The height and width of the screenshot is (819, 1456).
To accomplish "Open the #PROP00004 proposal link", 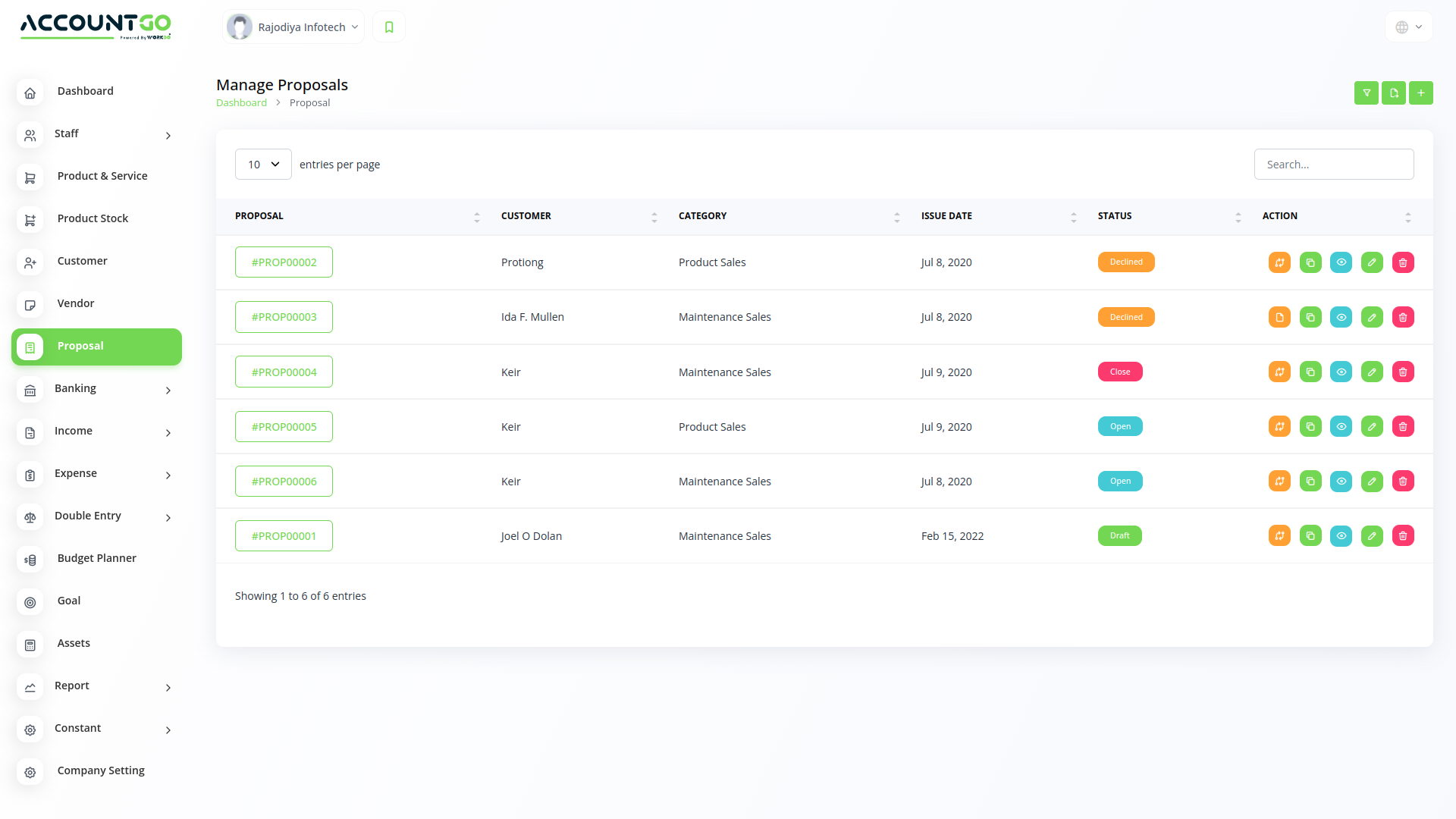I will click(x=284, y=372).
